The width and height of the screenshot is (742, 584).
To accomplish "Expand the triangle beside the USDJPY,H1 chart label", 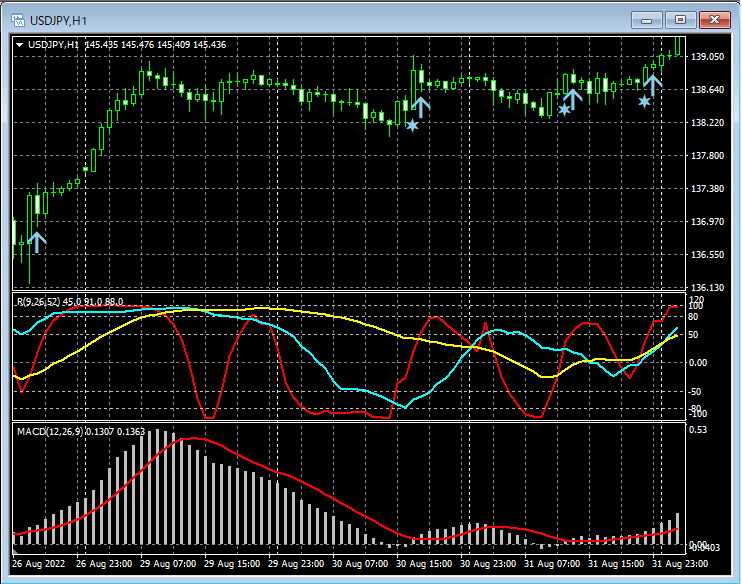I will 20,45.
